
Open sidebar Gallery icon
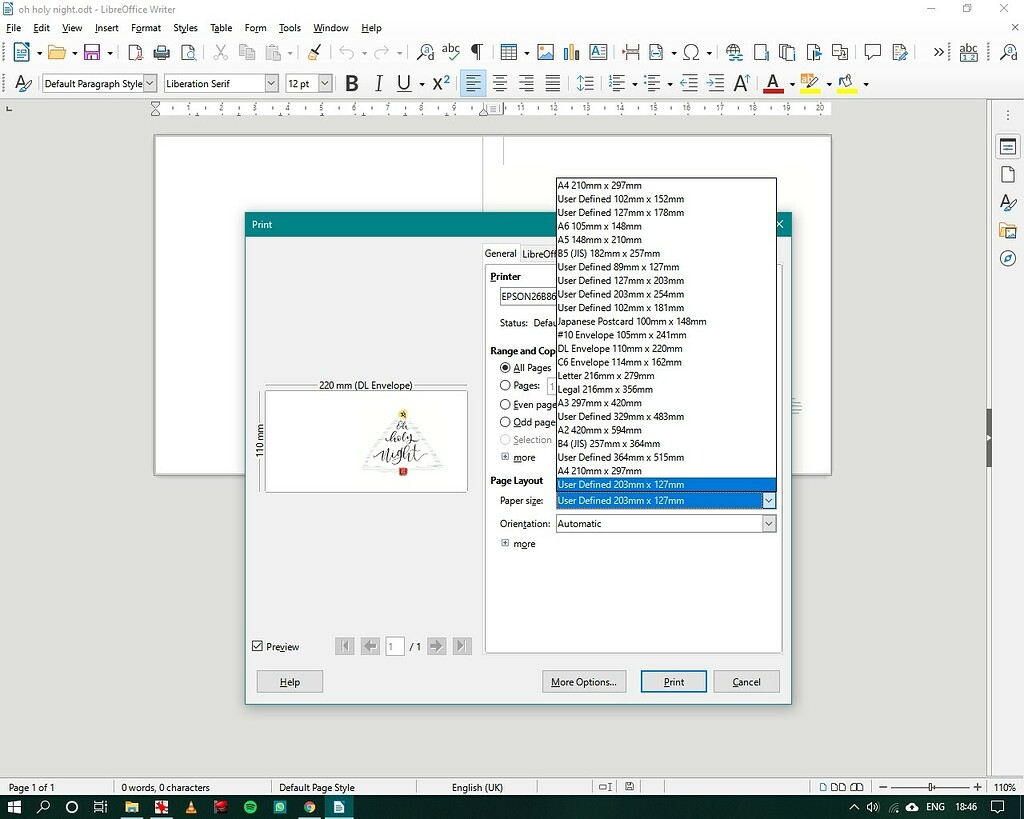pyautogui.click(x=1008, y=230)
